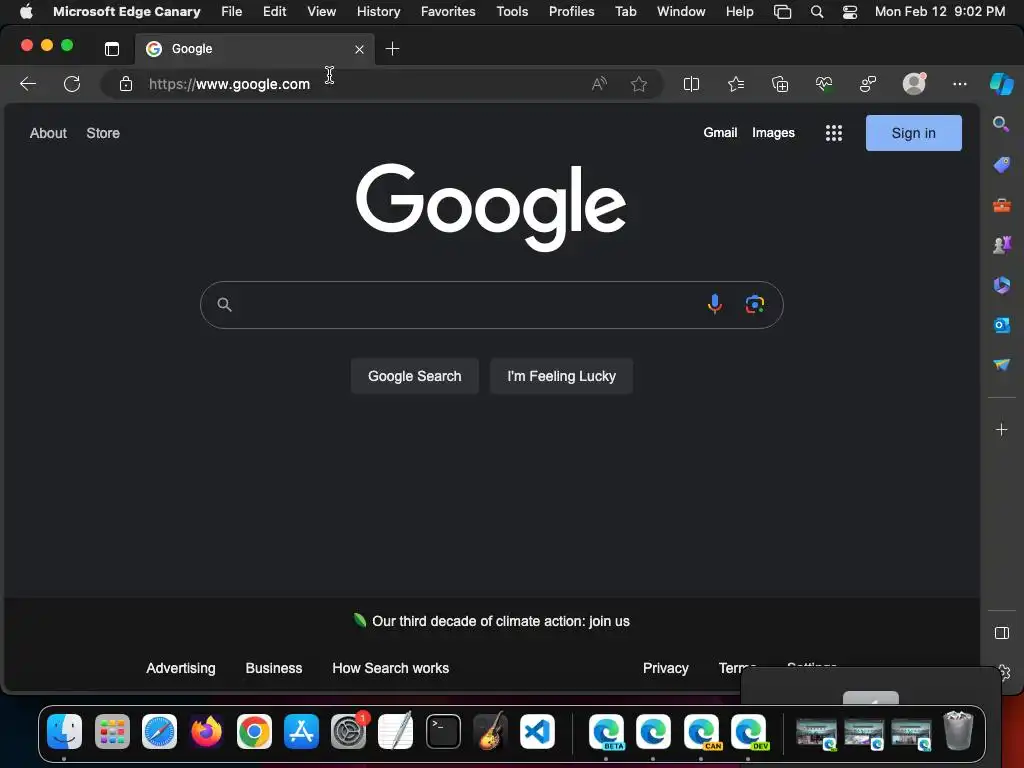The height and width of the screenshot is (768, 1024).
Task: Open sidebar Drop paper plane icon
Action: (1001, 364)
